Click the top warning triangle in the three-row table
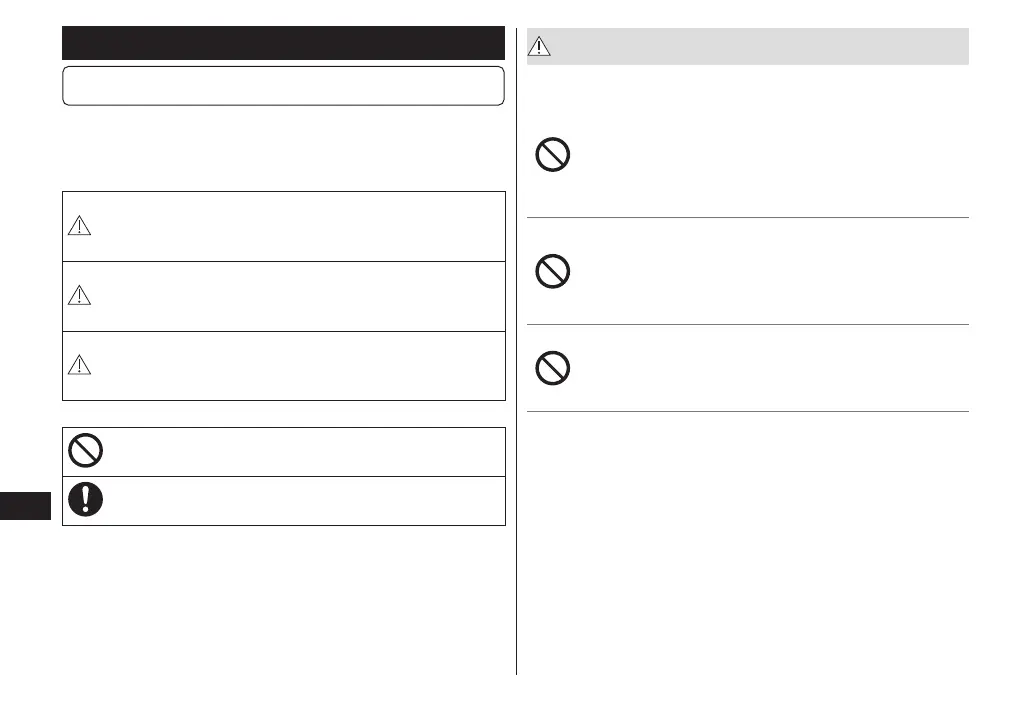1032x726 pixels. coord(79,227)
